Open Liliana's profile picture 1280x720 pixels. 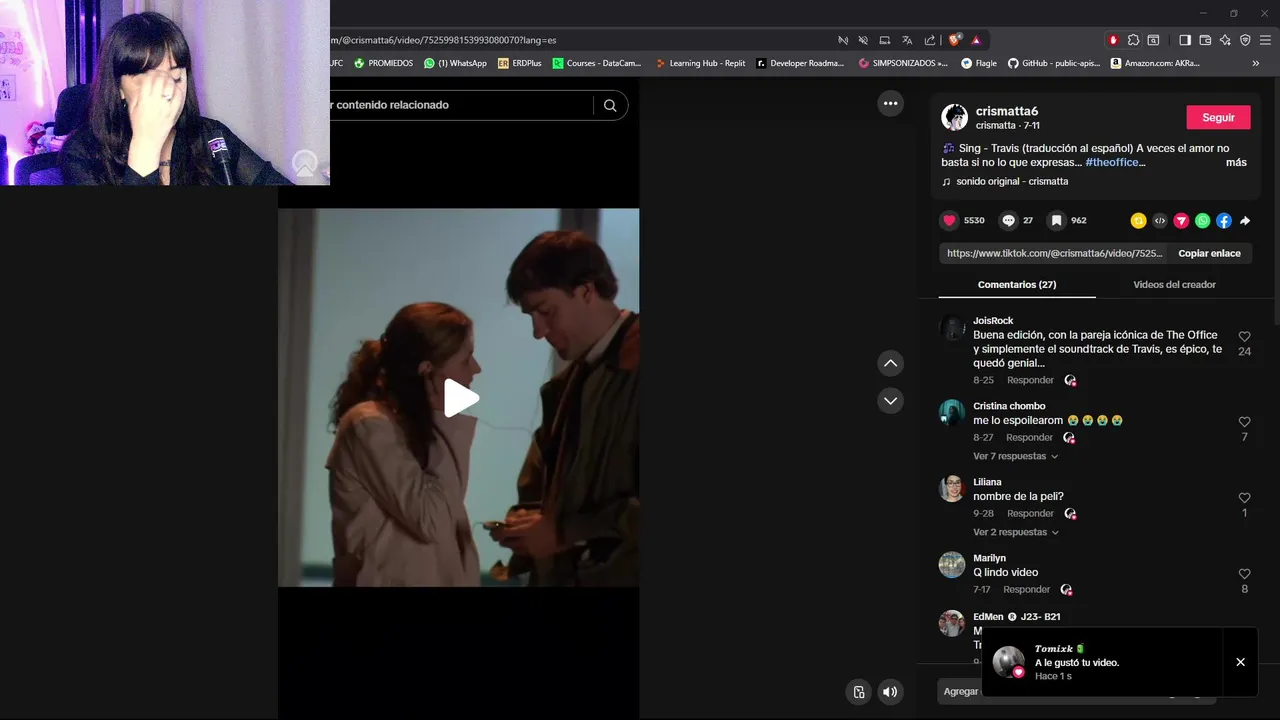click(x=952, y=488)
